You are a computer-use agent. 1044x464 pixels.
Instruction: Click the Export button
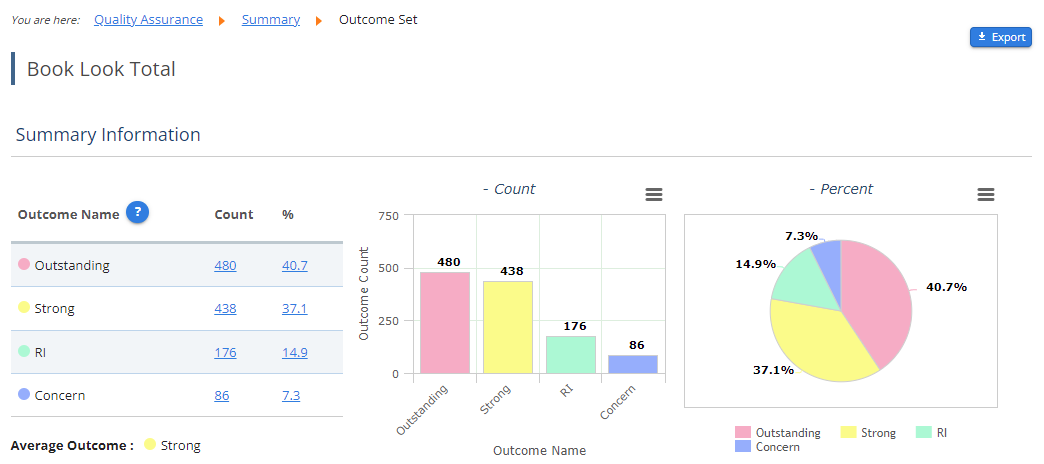[1000, 37]
